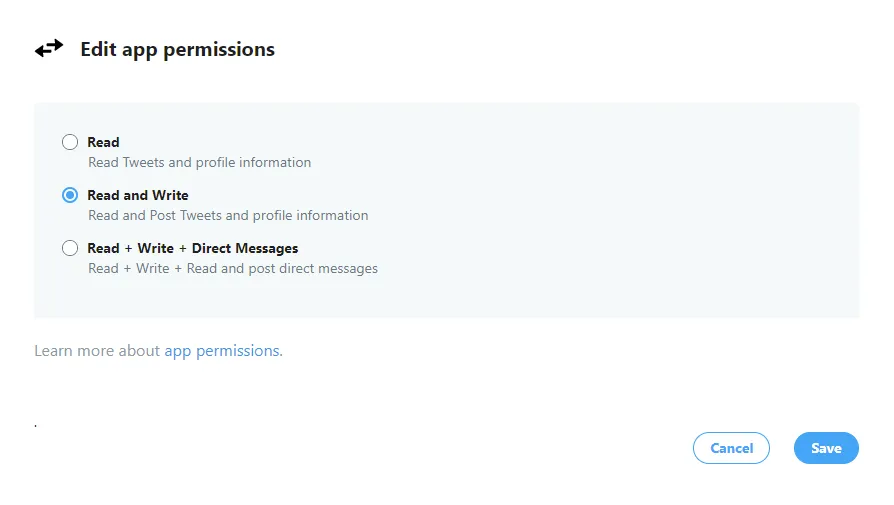894x505 pixels.
Task: Click the two-way arrows icon beside the title
Action: (x=49, y=48)
